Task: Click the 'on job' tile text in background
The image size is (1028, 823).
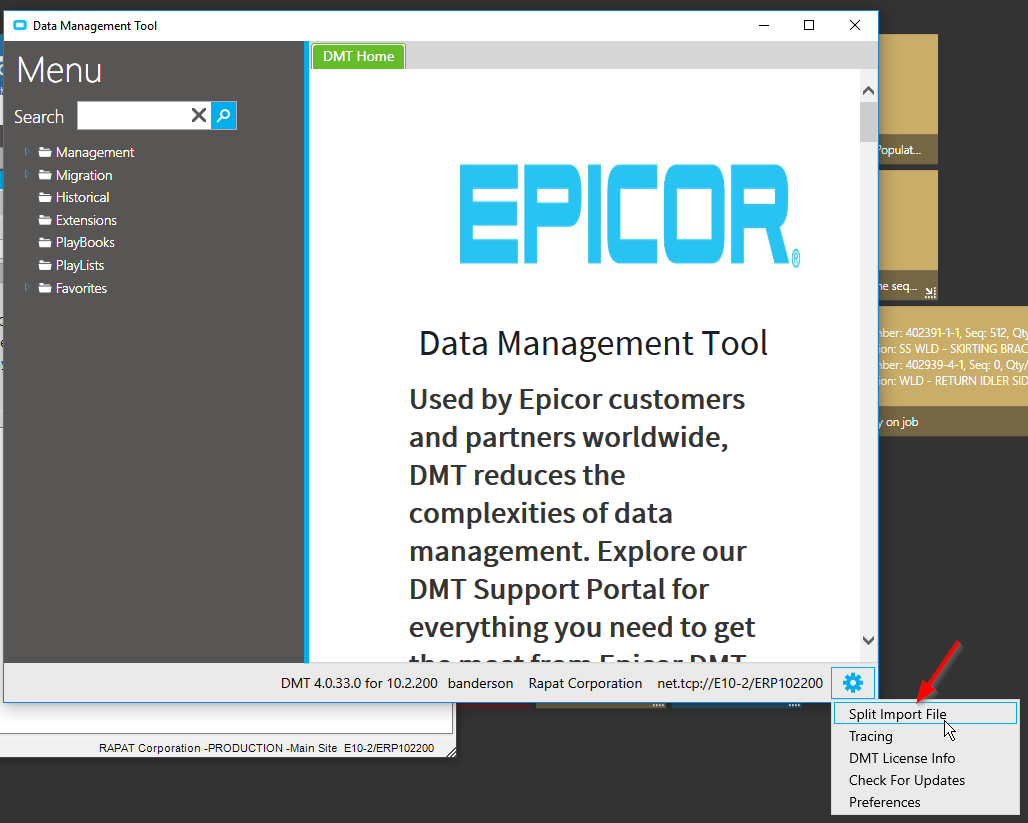Action: click(x=902, y=422)
